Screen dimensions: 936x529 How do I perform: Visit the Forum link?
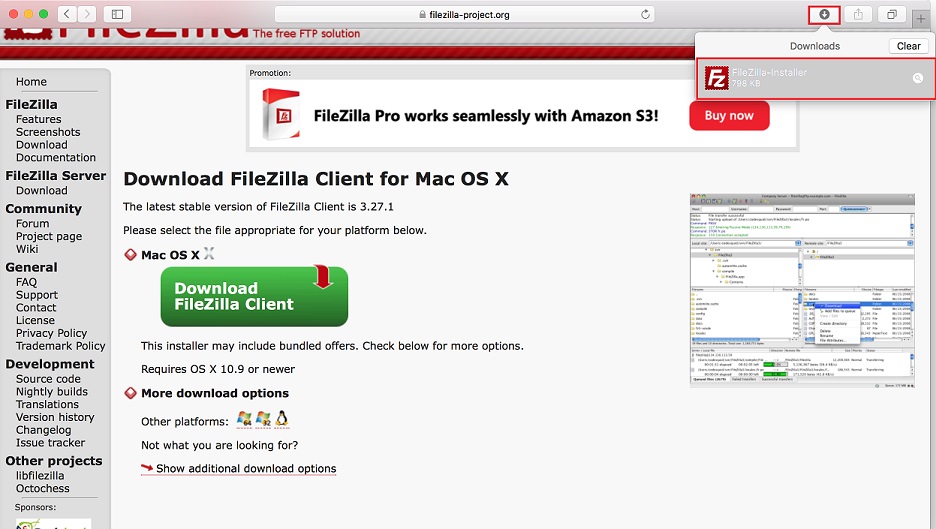pyautogui.click(x=32, y=223)
